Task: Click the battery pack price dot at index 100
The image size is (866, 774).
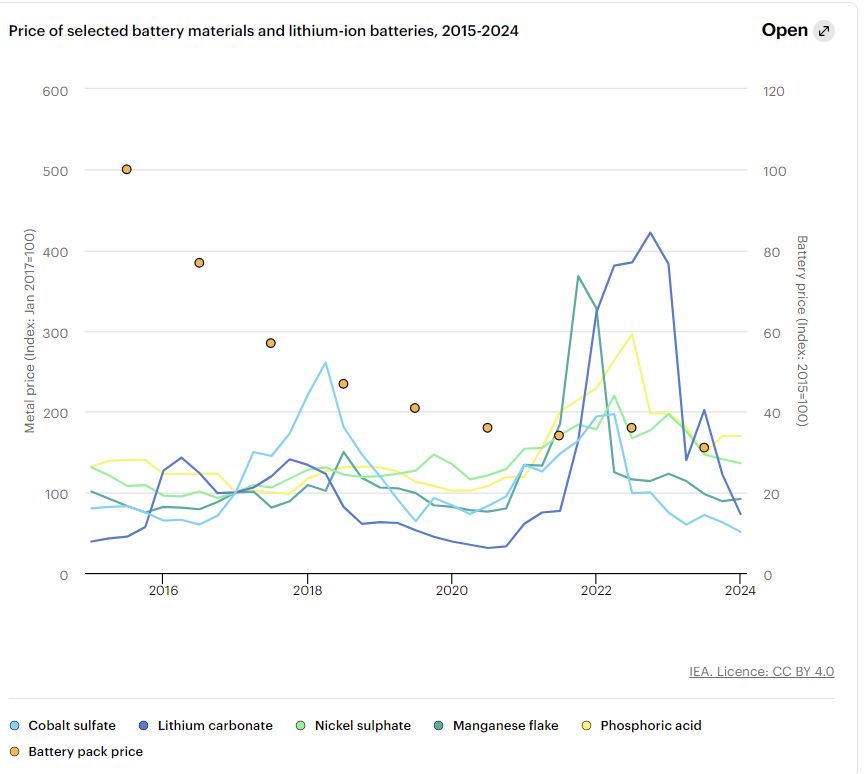Action: click(126, 170)
